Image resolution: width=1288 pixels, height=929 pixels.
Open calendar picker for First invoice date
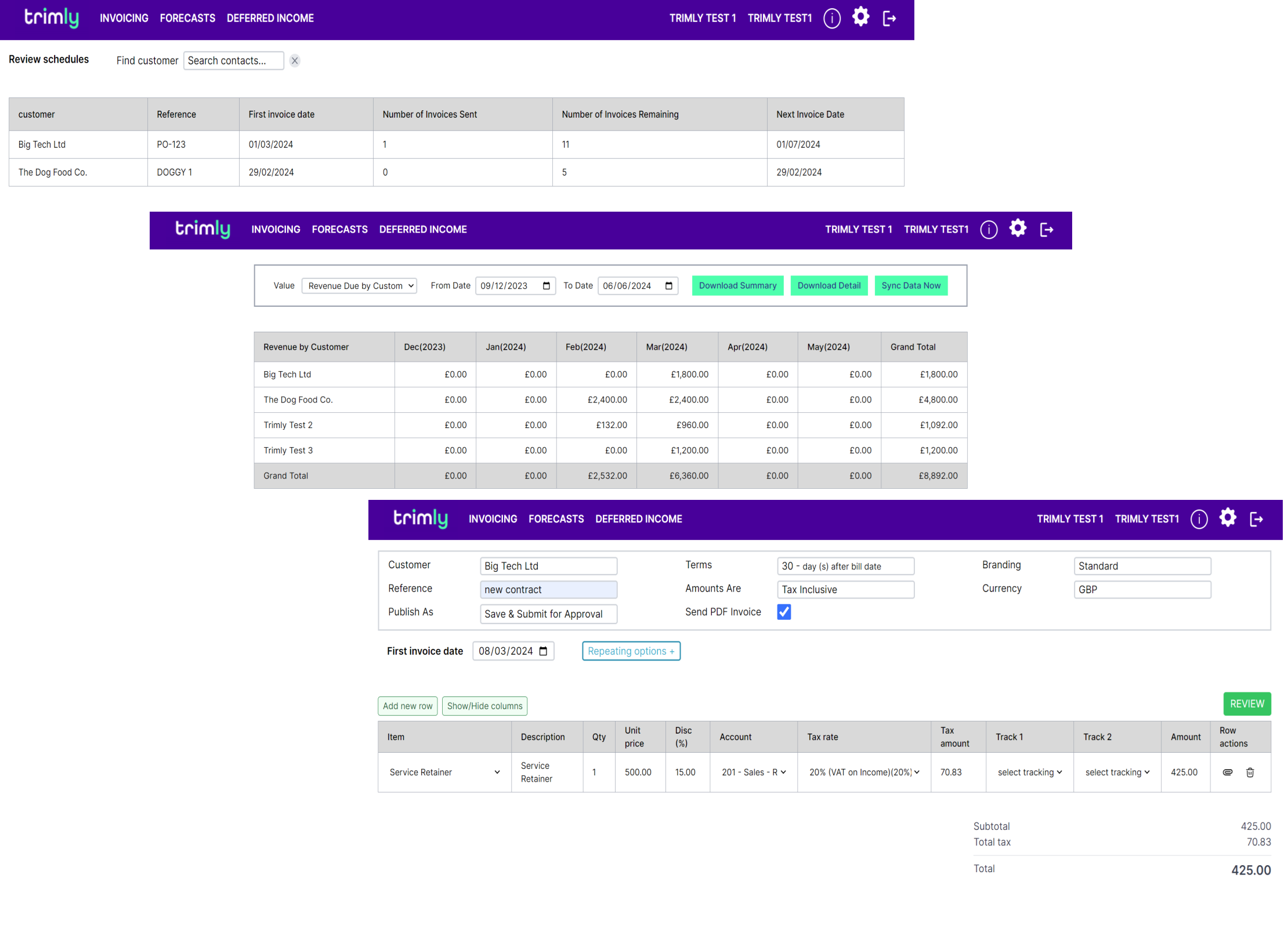pos(543,651)
